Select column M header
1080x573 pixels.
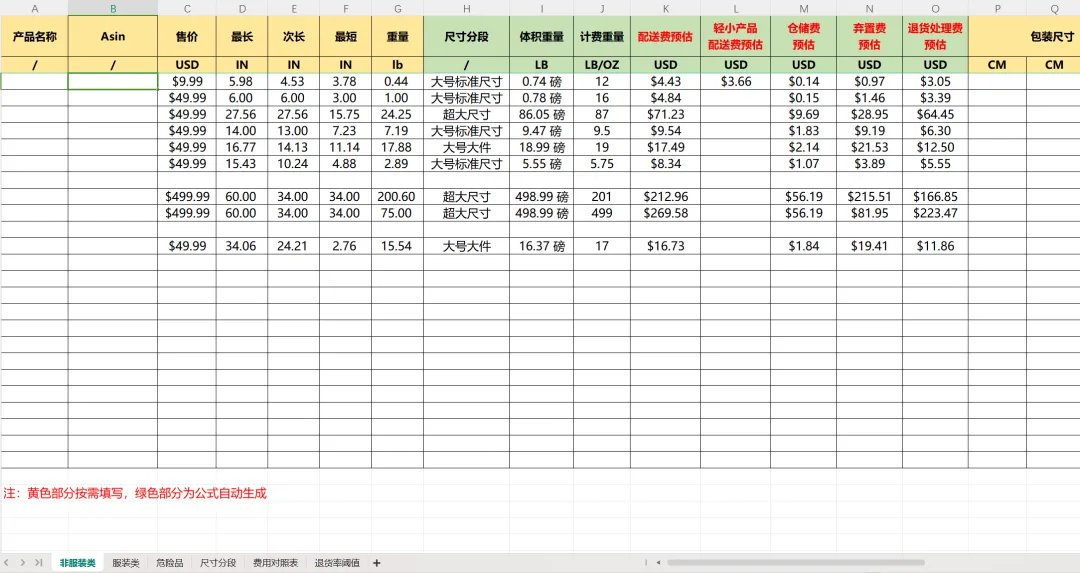tap(803, 8)
